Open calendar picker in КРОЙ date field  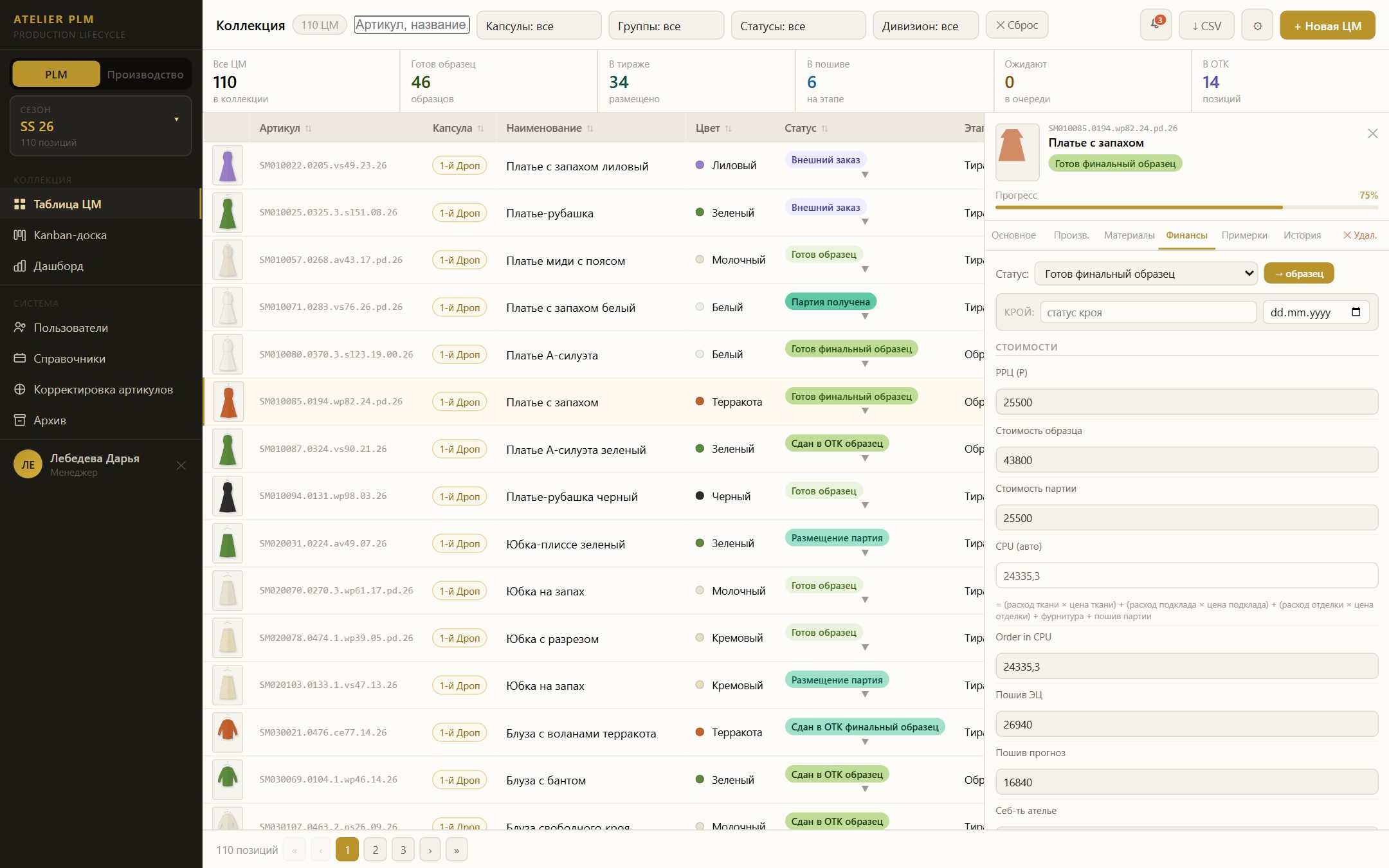[x=1356, y=312]
